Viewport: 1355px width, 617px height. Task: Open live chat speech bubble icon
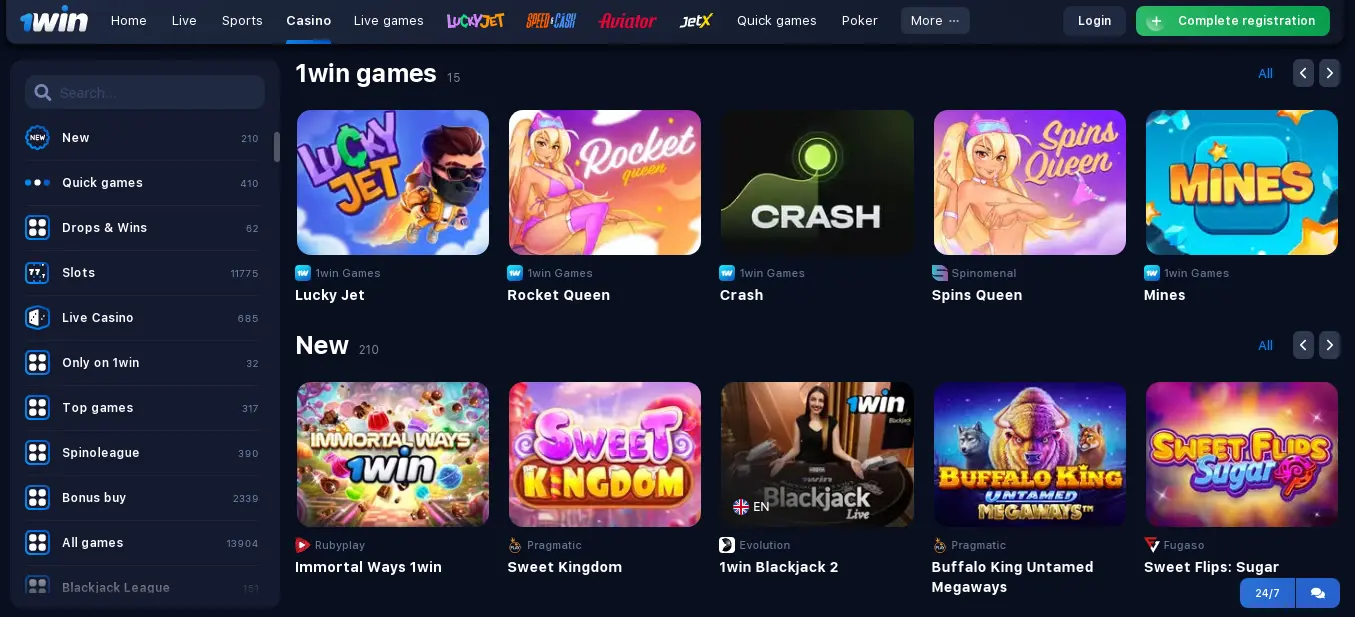(1318, 593)
